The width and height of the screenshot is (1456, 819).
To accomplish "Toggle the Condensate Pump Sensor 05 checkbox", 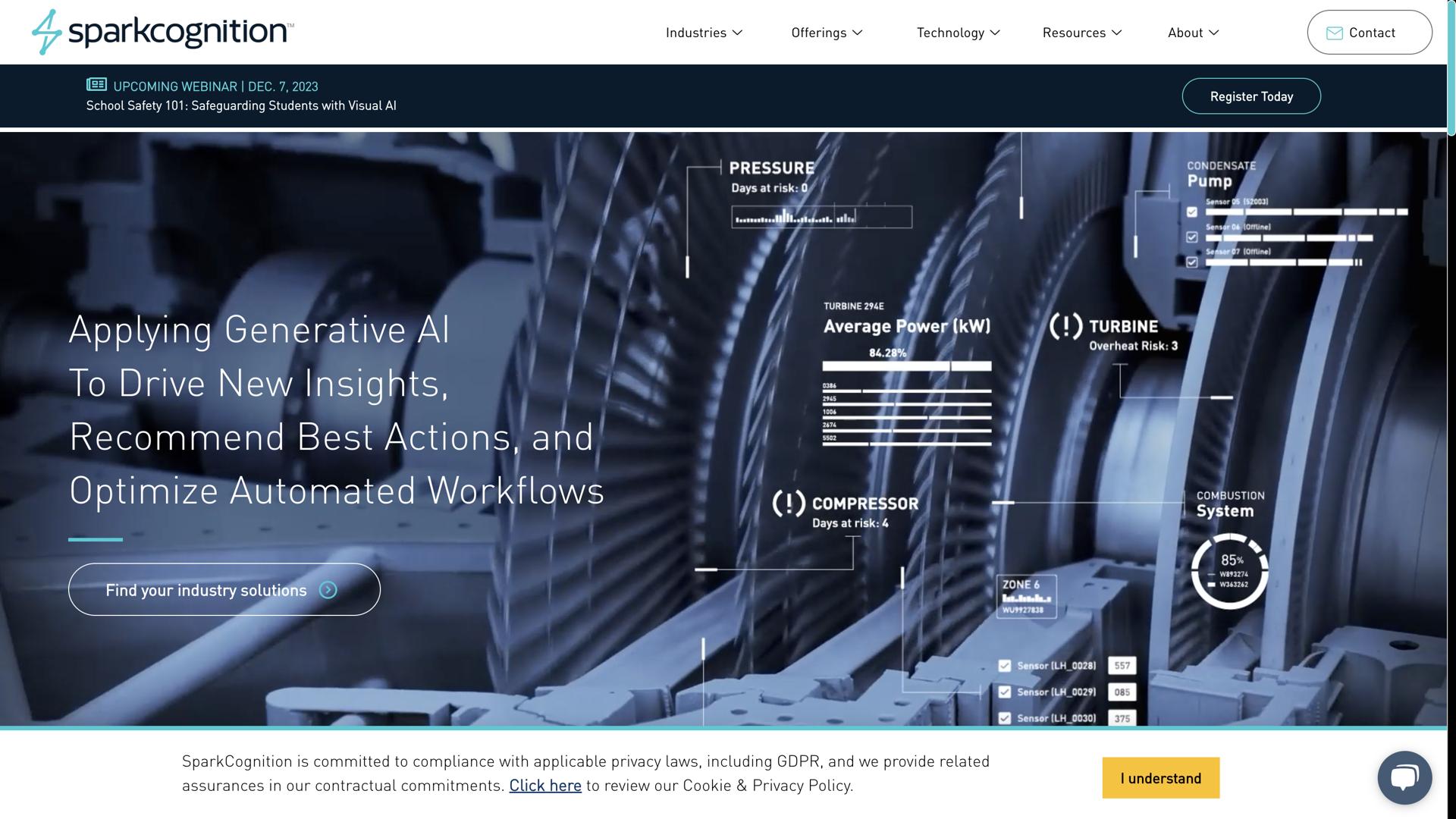I will point(1192,212).
